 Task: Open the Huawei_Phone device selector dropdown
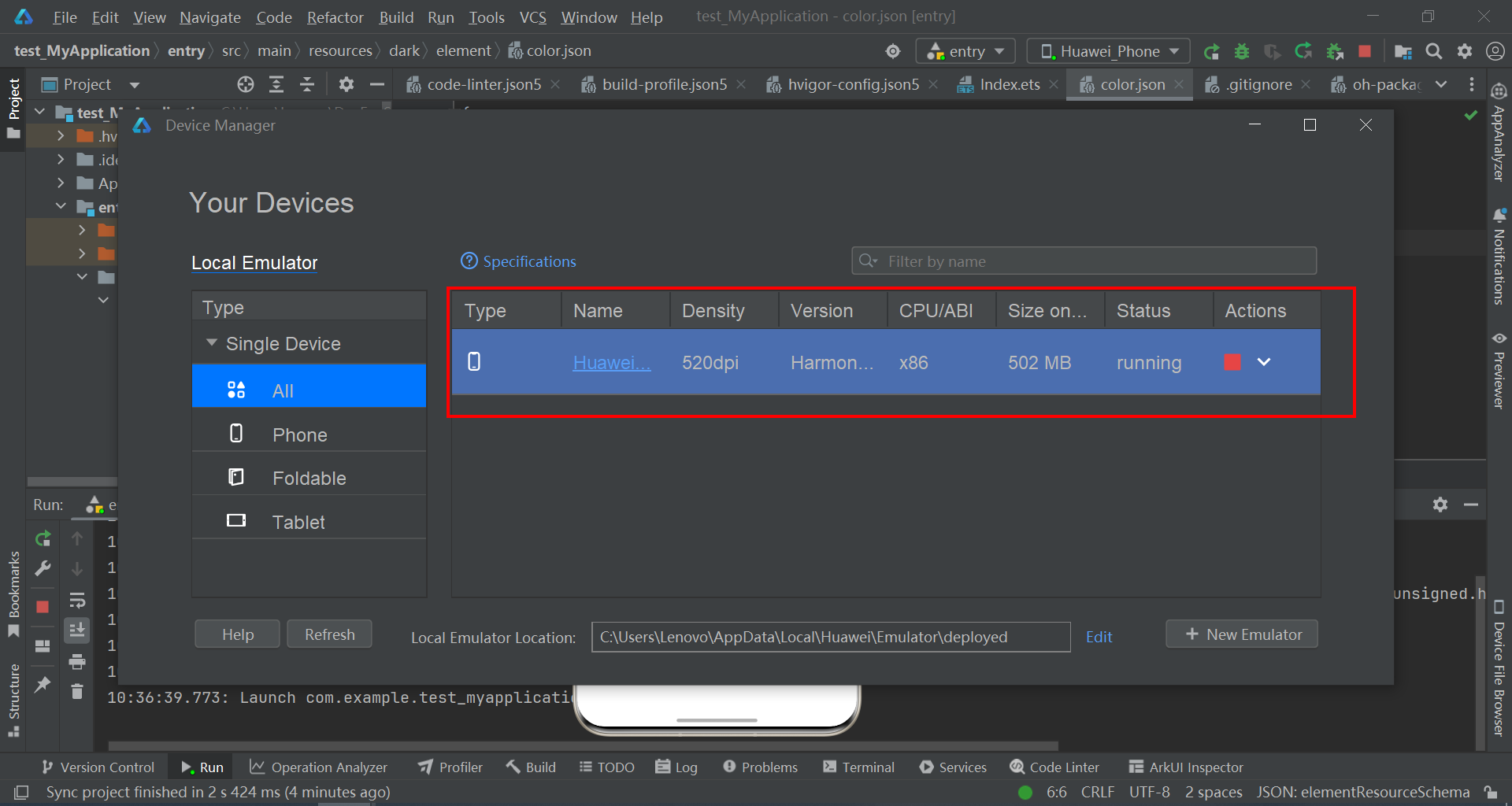click(x=1109, y=51)
